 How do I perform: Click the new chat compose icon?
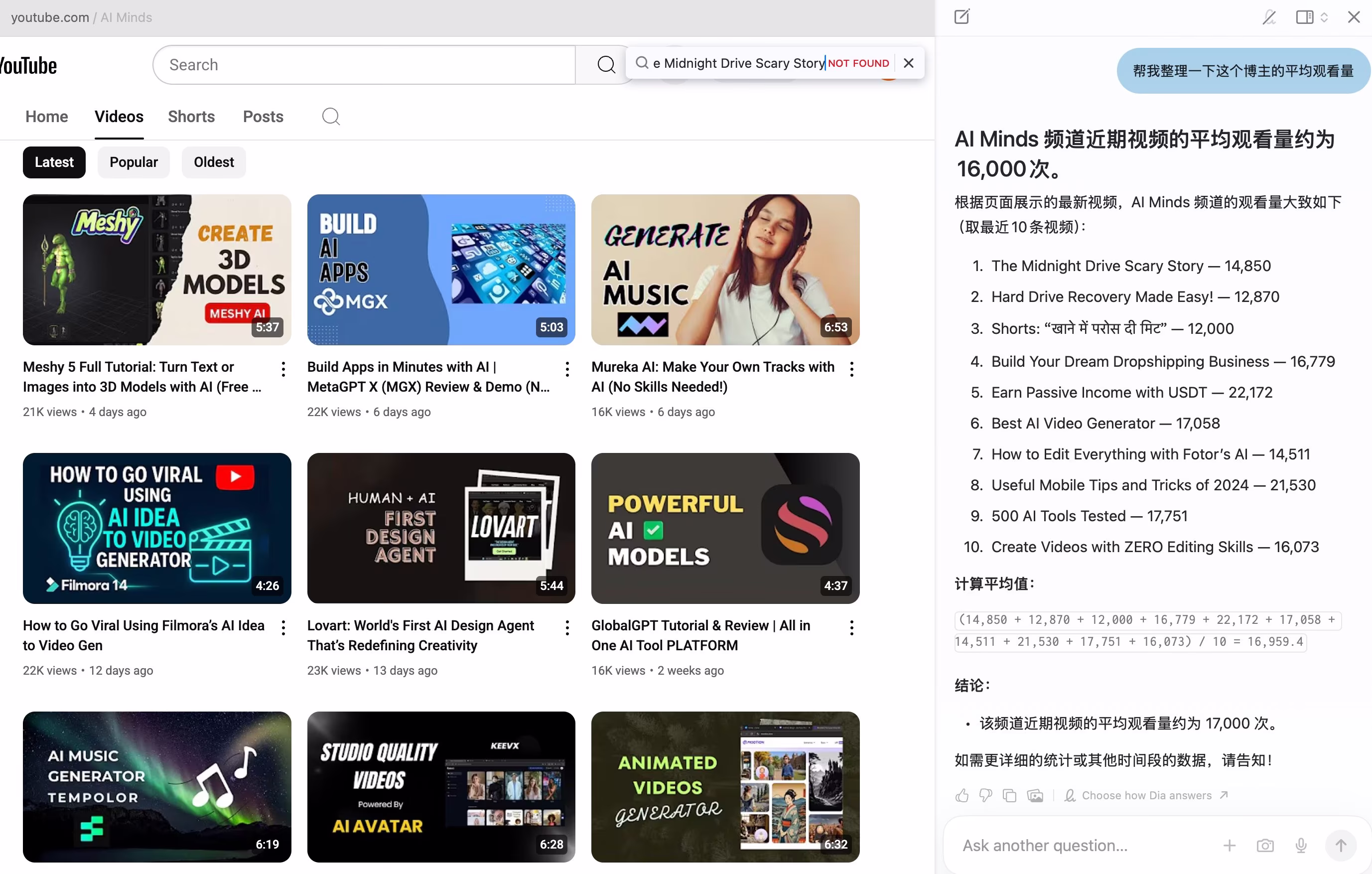(962, 16)
